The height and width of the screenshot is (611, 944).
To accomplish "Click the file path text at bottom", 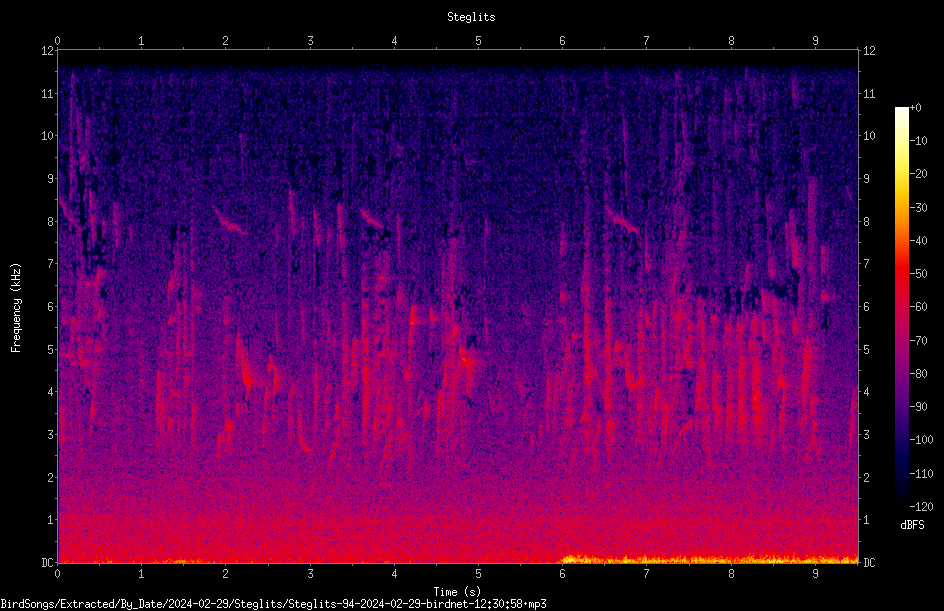I will 273,604.
